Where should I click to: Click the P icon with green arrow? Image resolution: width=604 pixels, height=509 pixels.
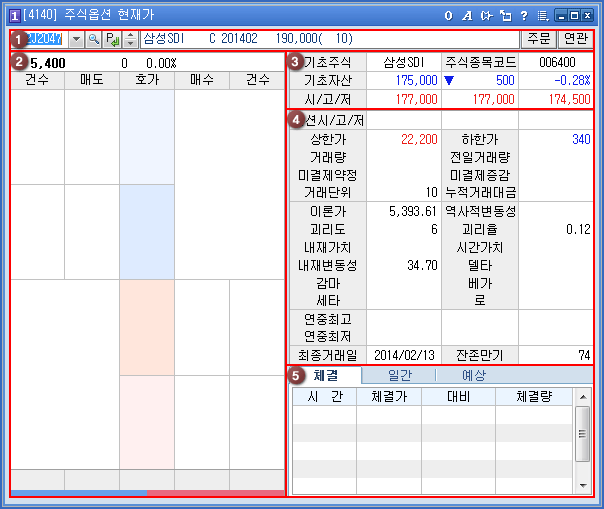(111, 39)
